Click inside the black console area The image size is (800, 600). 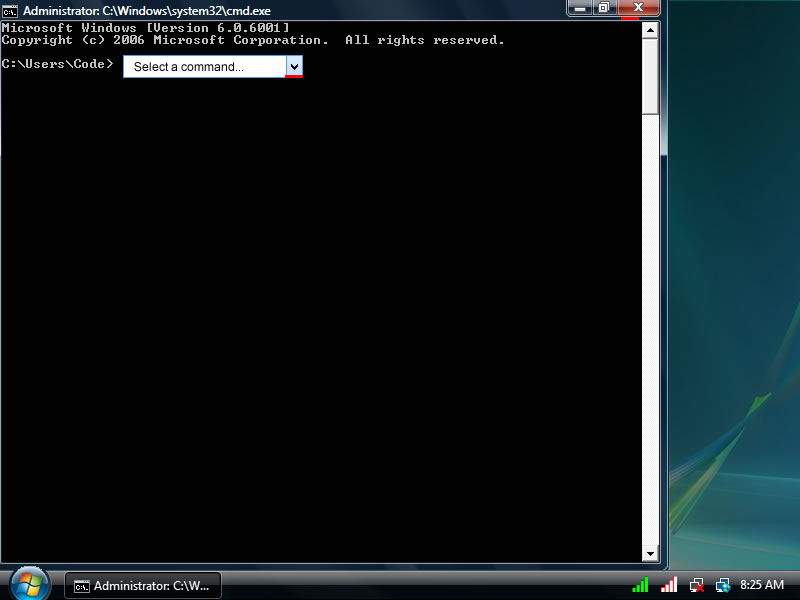pyautogui.click(x=320, y=300)
